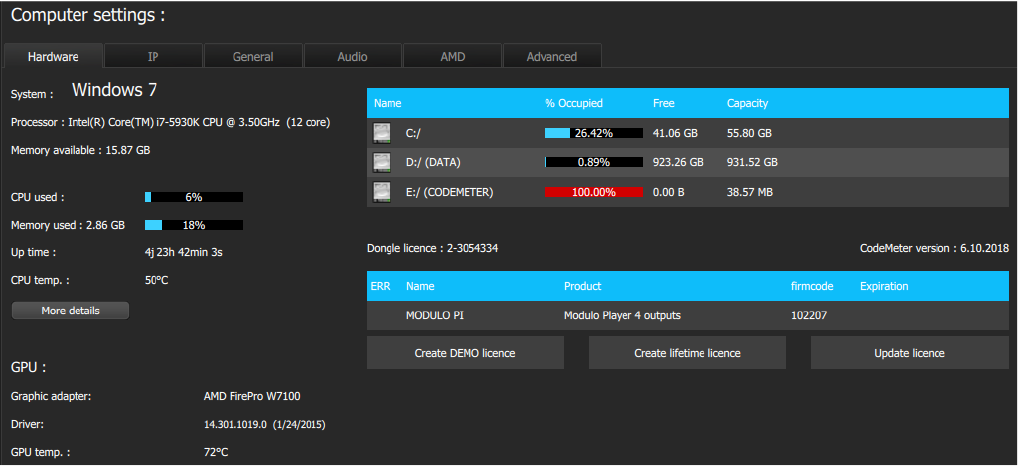Click the 55.80 GB capacity value
Screen dimensions: 1018x466
tap(749, 133)
